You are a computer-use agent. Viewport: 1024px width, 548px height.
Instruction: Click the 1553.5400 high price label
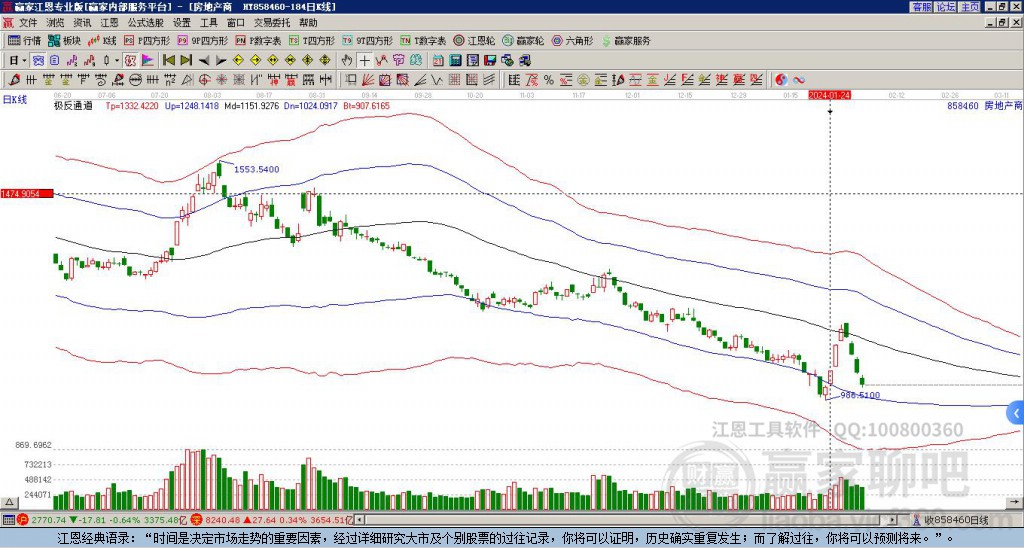coord(257,169)
